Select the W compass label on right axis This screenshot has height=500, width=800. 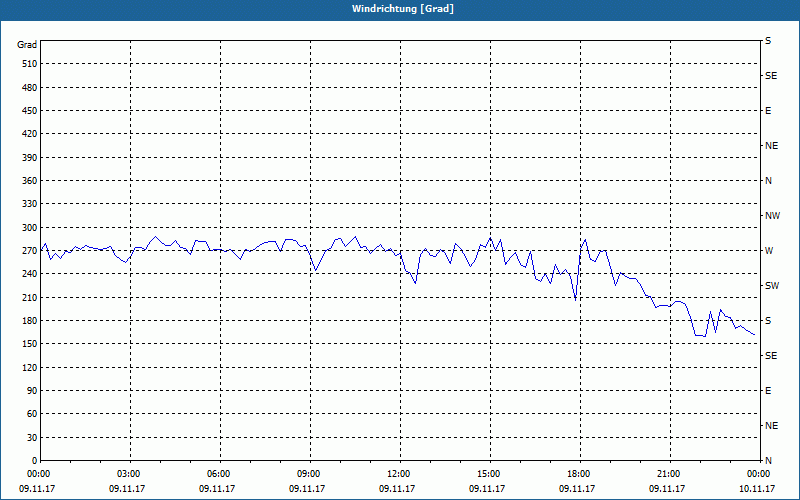point(769,251)
